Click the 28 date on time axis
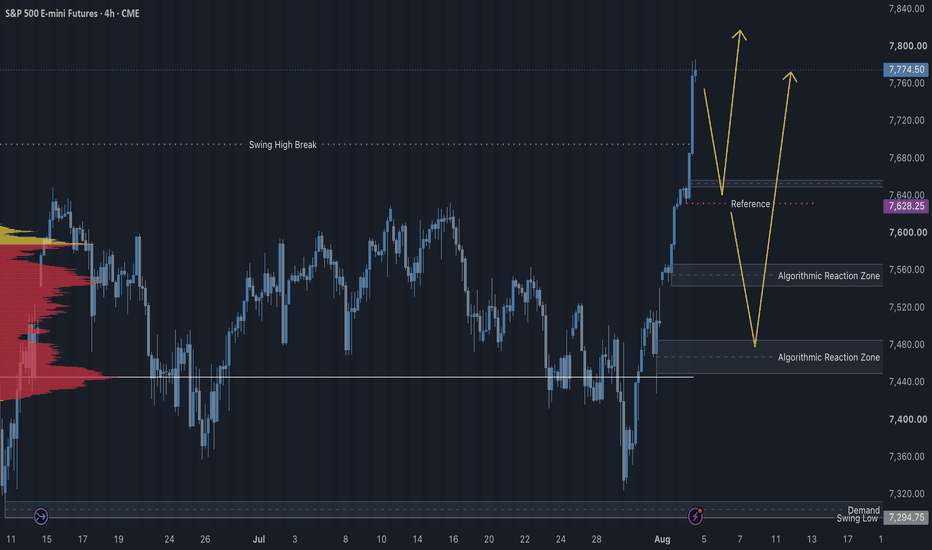Viewport: 932px width, 550px height. coord(596,539)
